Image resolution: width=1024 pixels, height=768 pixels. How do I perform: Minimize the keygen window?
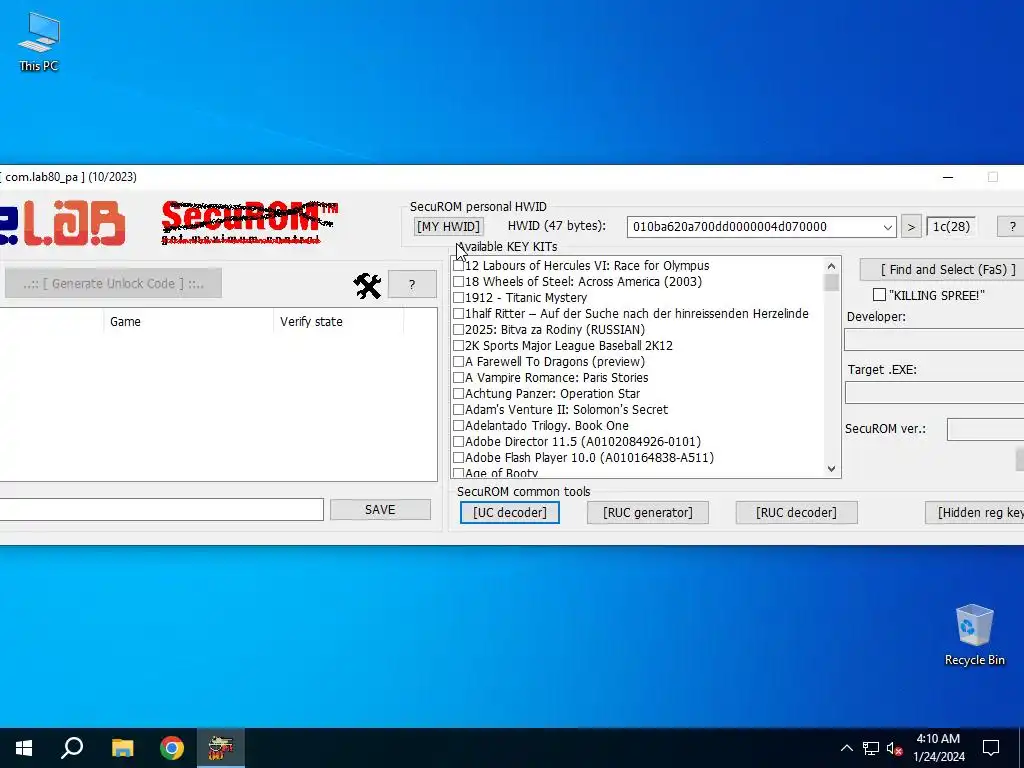(x=948, y=177)
